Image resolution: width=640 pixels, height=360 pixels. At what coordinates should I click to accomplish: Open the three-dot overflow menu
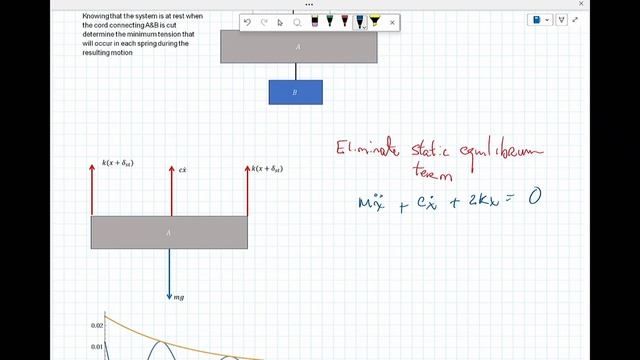point(309,4)
